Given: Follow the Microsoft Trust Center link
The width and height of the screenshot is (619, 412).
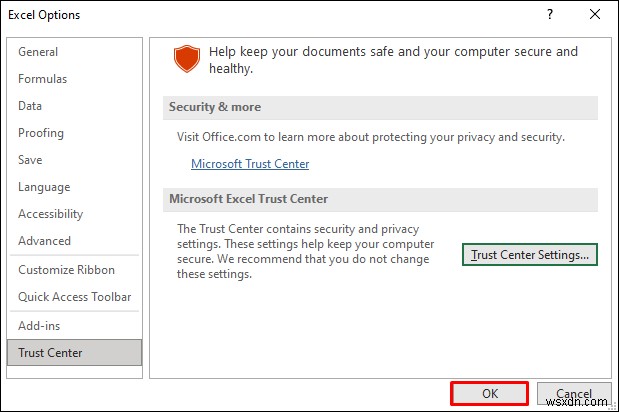Looking at the screenshot, I should point(250,164).
